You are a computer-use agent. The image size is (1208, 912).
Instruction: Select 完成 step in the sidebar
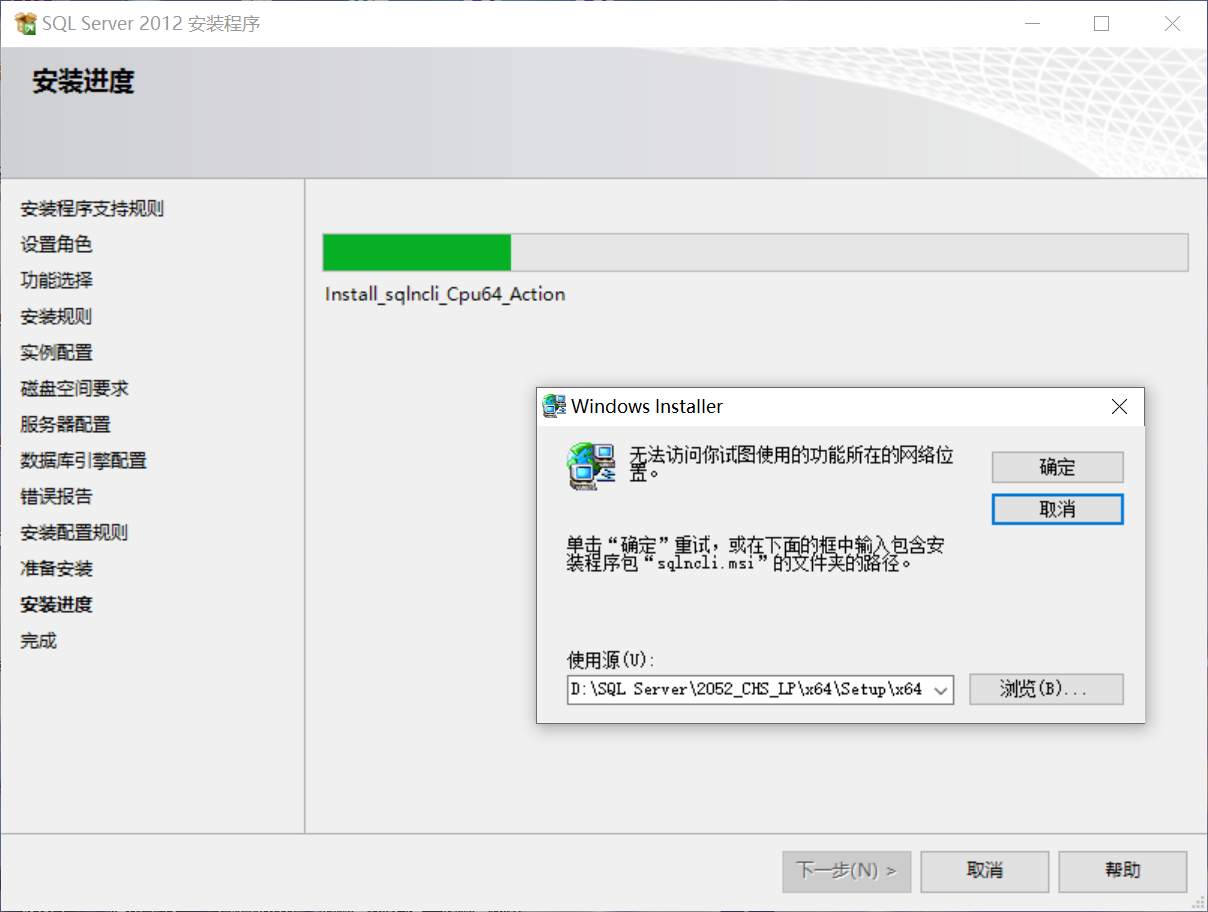[39, 641]
